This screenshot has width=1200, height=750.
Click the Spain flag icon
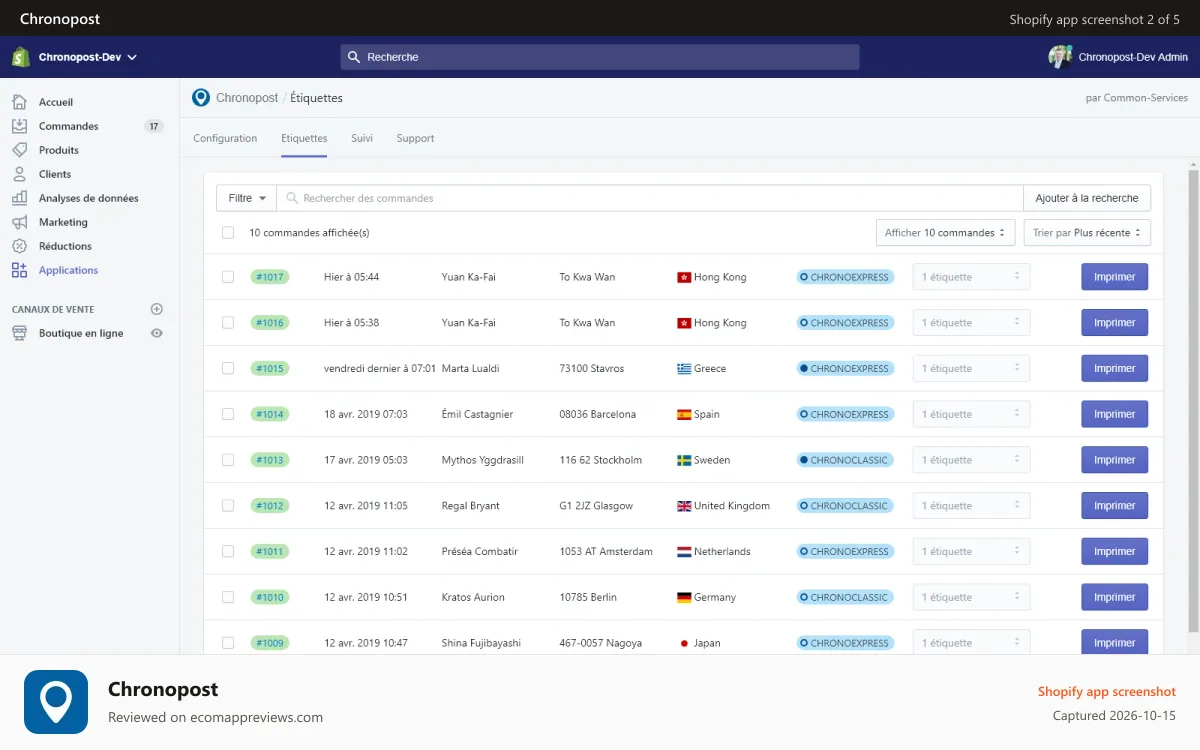pos(684,414)
